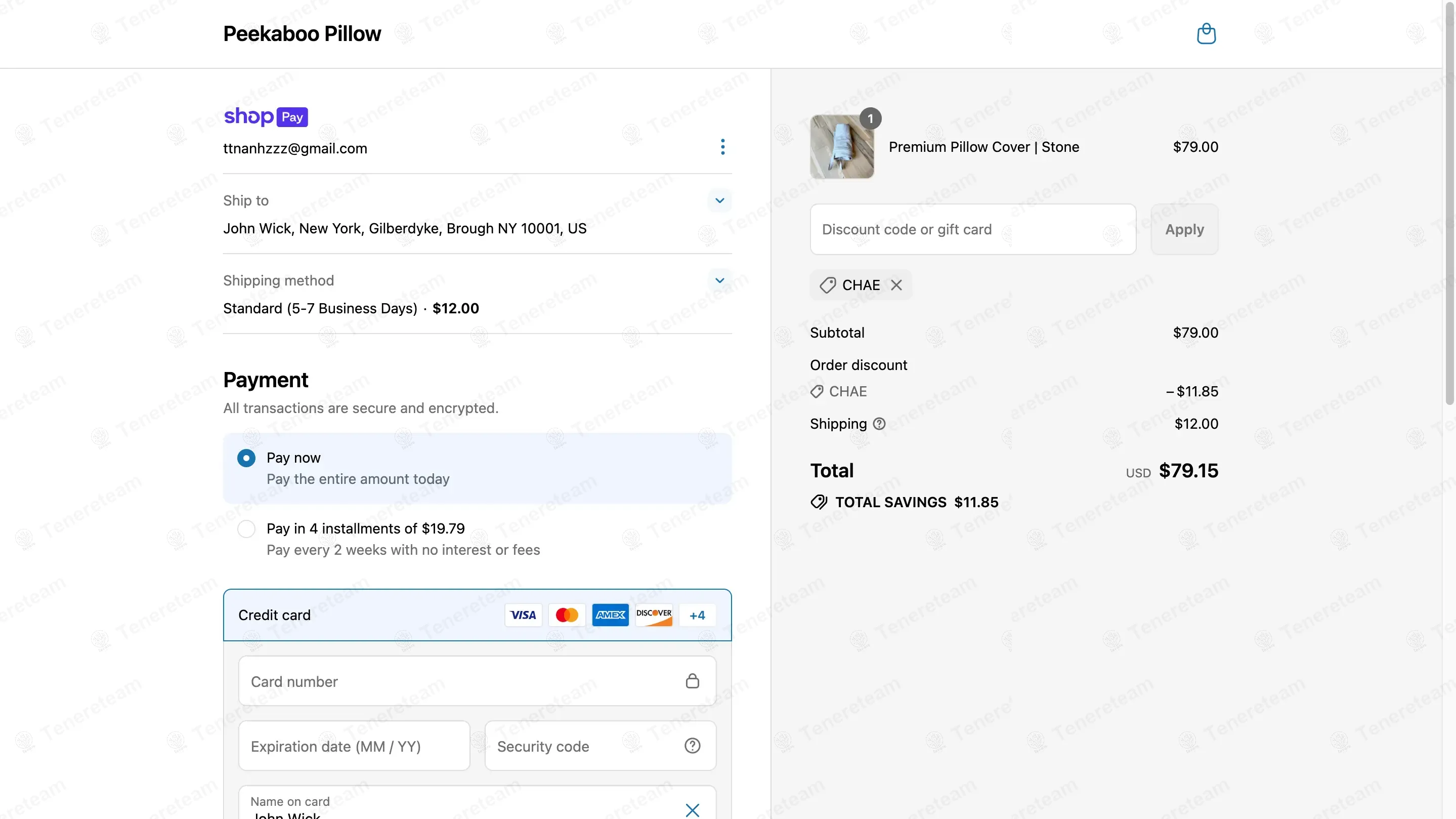Focus the Discount code or gift card field
The width and height of the screenshot is (1456, 819).
973,229
